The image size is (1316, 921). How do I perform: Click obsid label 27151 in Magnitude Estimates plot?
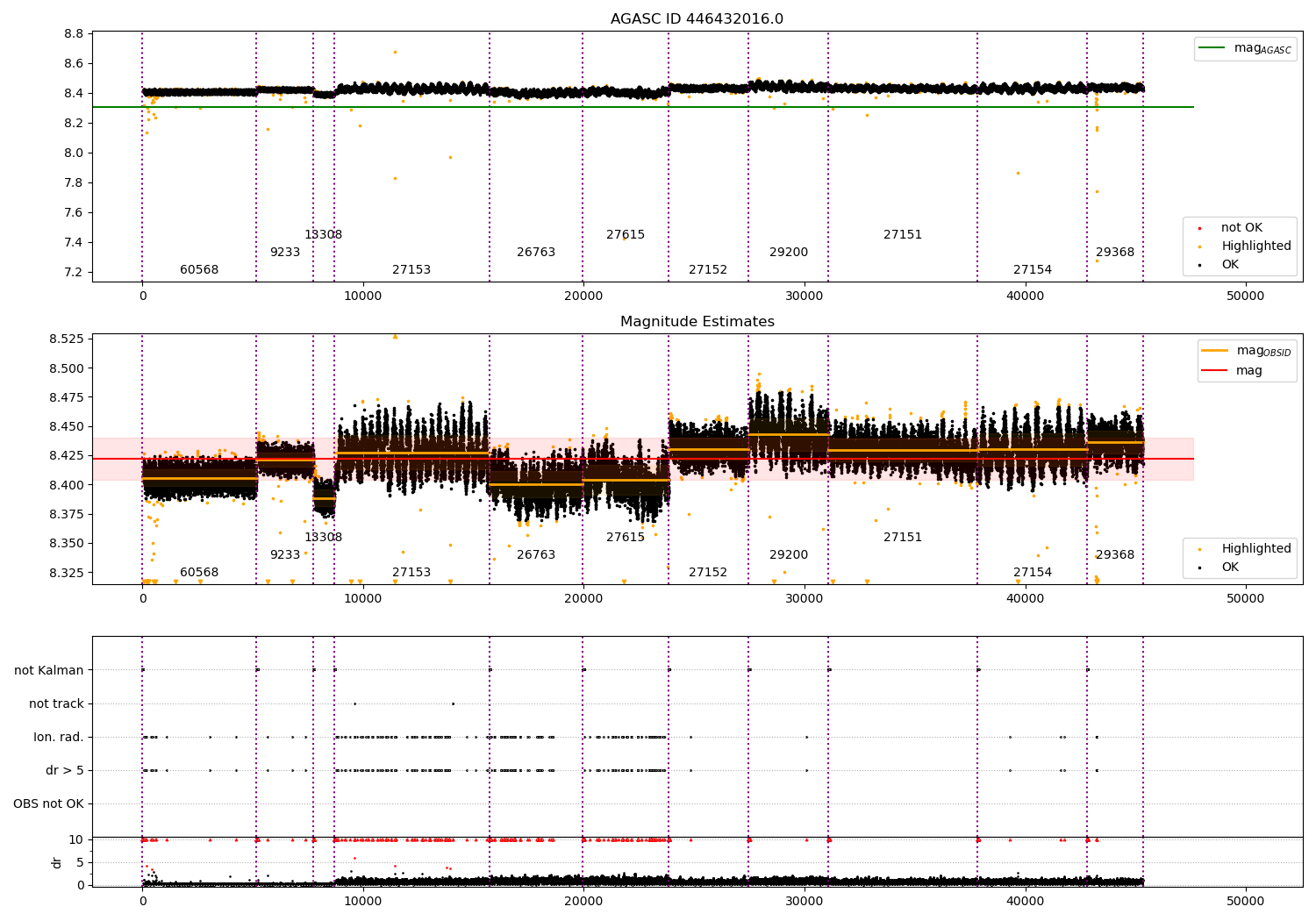click(x=903, y=538)
